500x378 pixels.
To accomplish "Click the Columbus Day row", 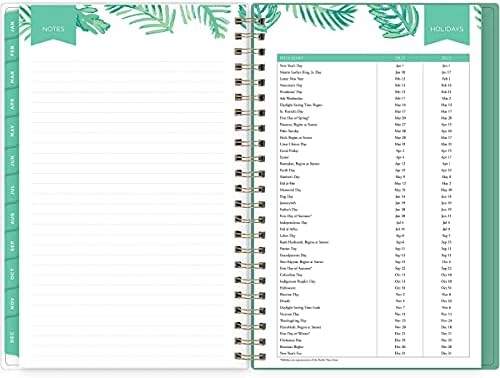I will 373,275.
